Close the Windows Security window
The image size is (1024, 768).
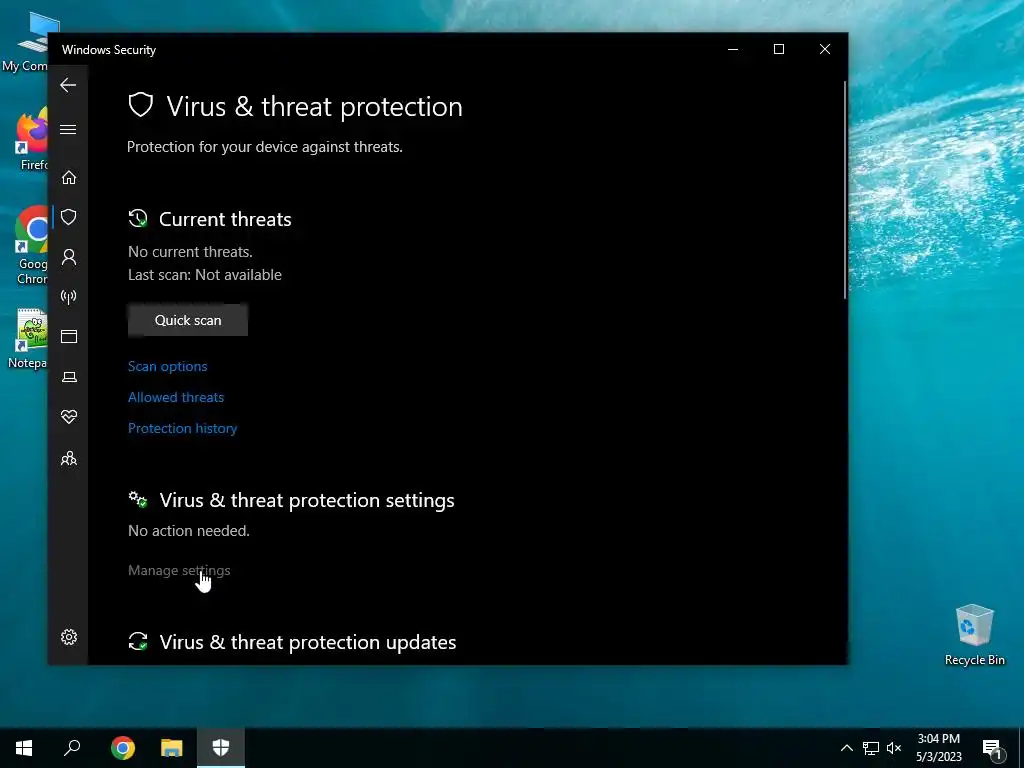(825, 50)
